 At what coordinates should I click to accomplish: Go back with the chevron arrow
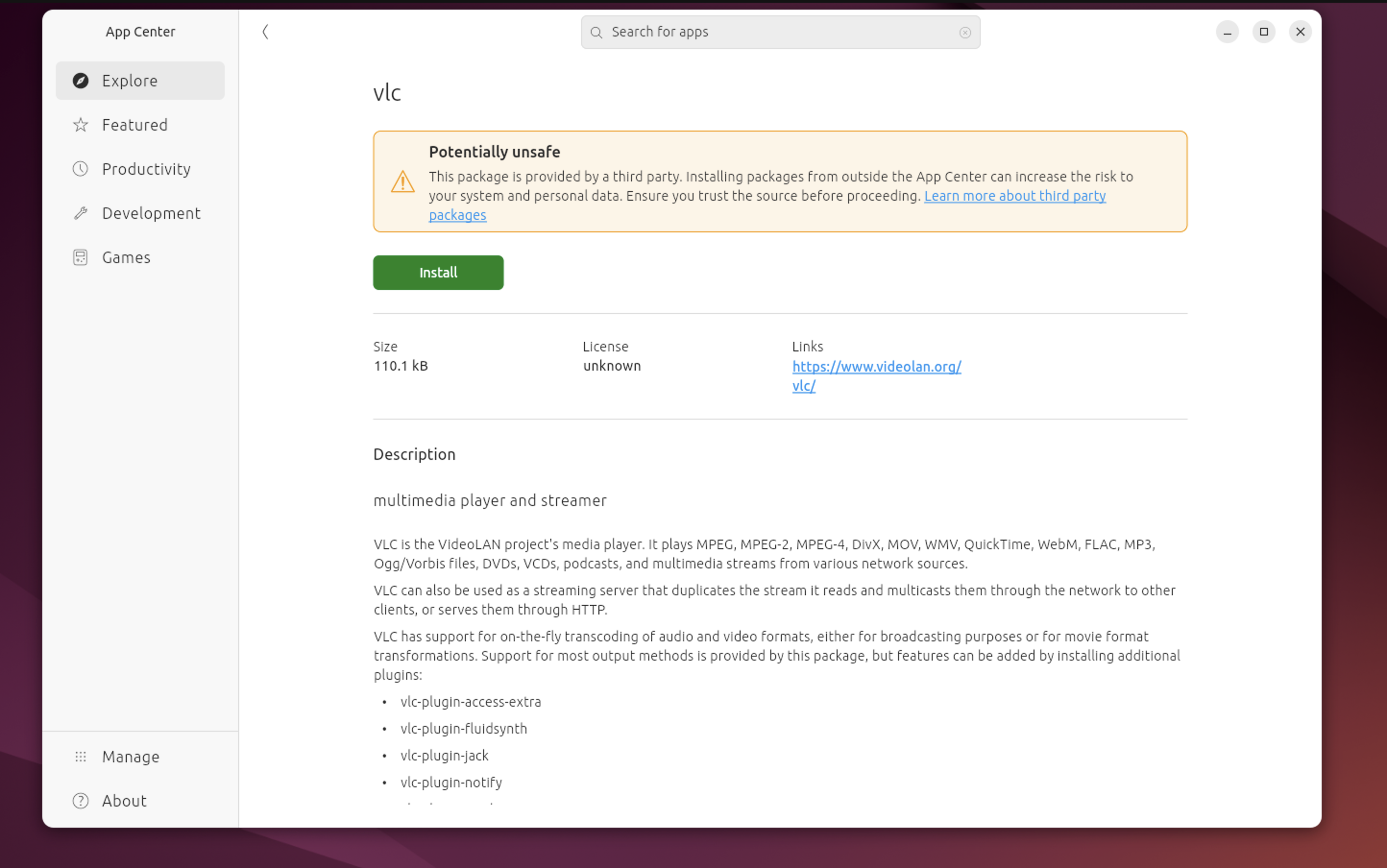click(265, 32)
